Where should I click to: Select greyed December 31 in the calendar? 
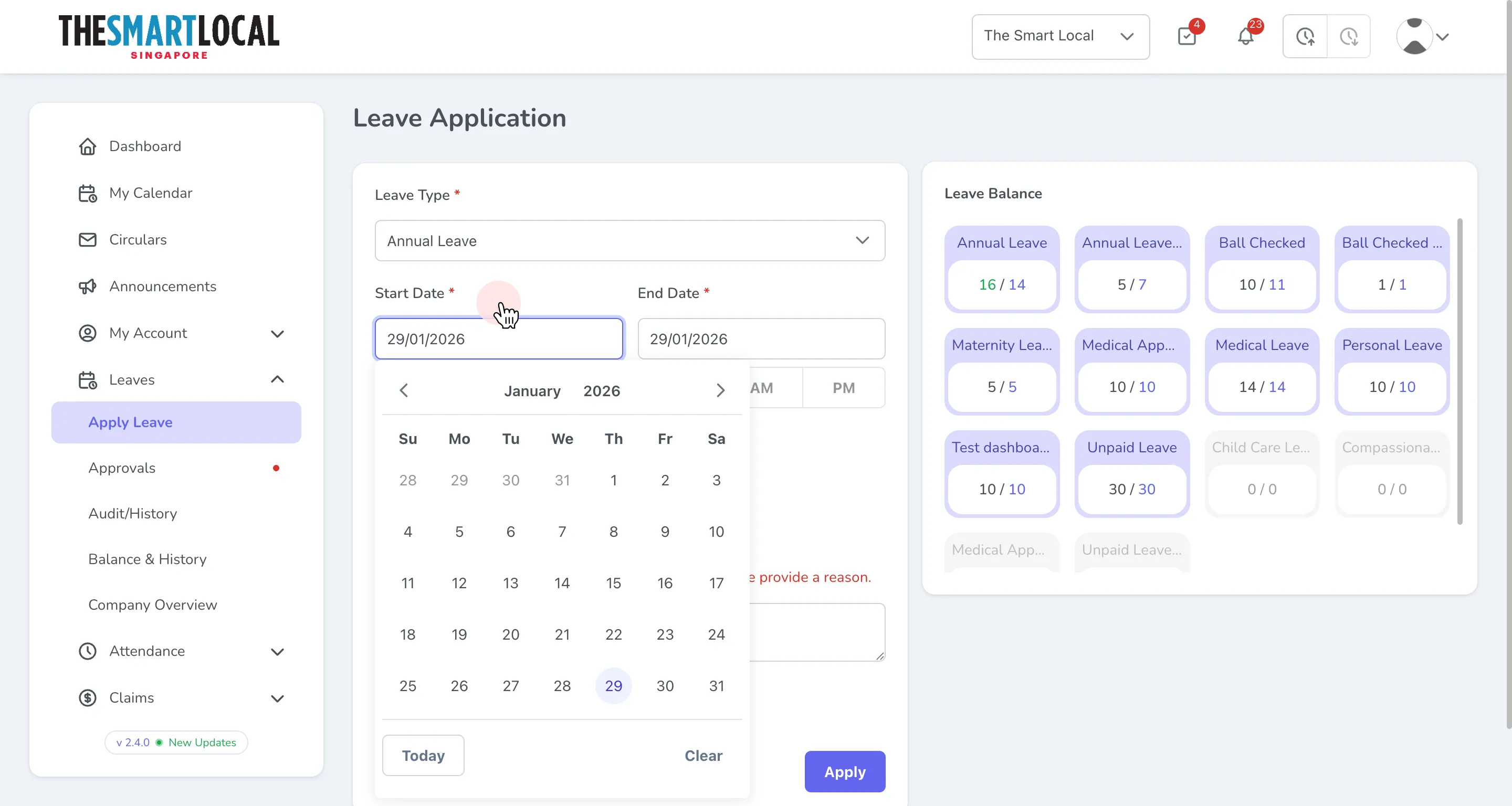pos(562,481)
